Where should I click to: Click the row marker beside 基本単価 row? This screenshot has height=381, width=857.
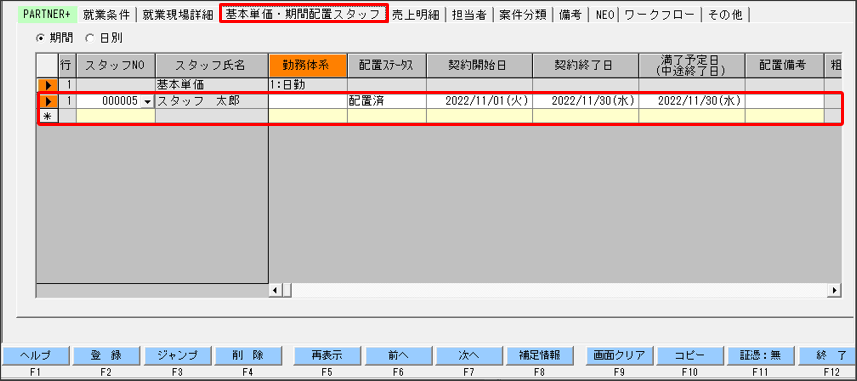tap(48, 85)
